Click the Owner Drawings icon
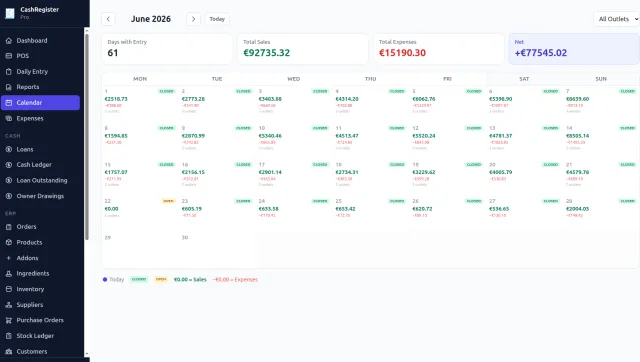Image resolution: width=640 pixels, height=362 pixels. click(9, 196)
